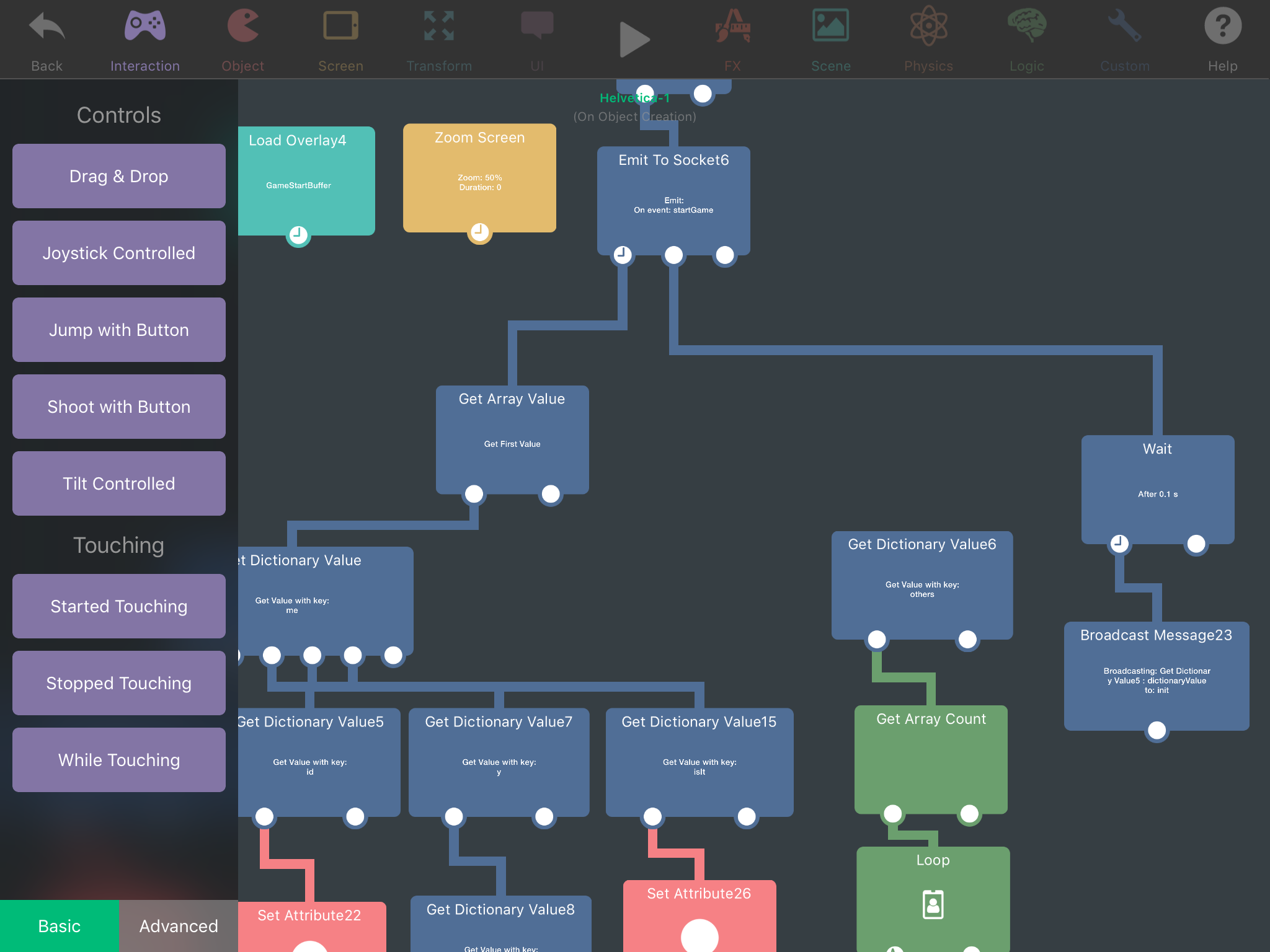
Task: Start preview with the play button
Action: tap(634, 40)
